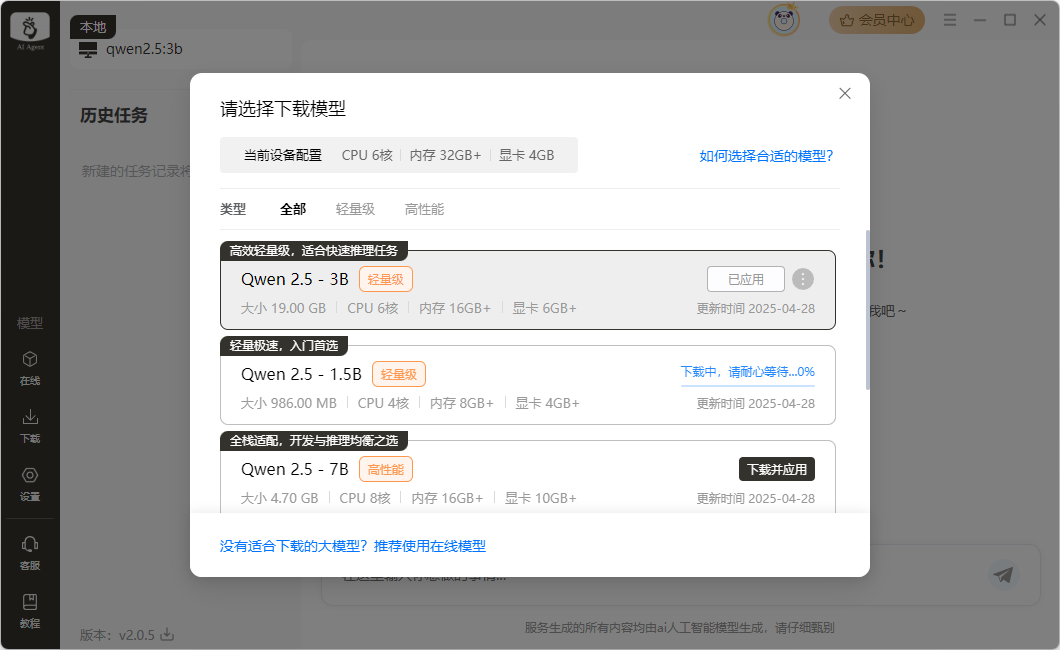Minimize the application window

[x=980, y=20]
